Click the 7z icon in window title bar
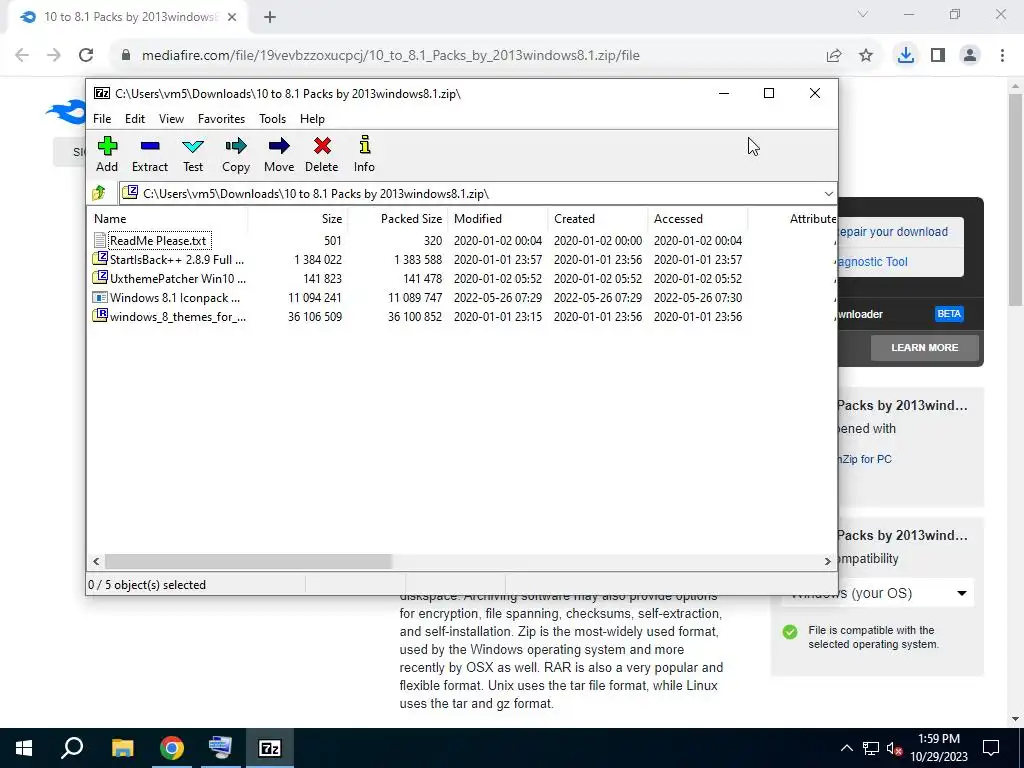 coord(101,93)
